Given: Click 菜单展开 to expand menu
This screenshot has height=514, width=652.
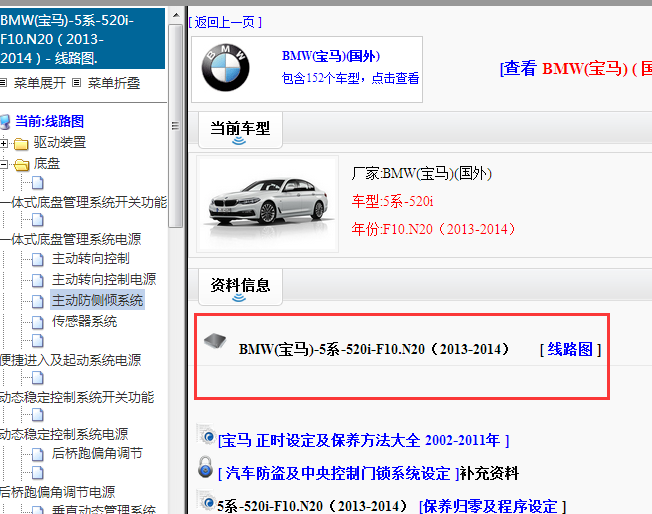Looking at the screenshot, I should (40, 83).
